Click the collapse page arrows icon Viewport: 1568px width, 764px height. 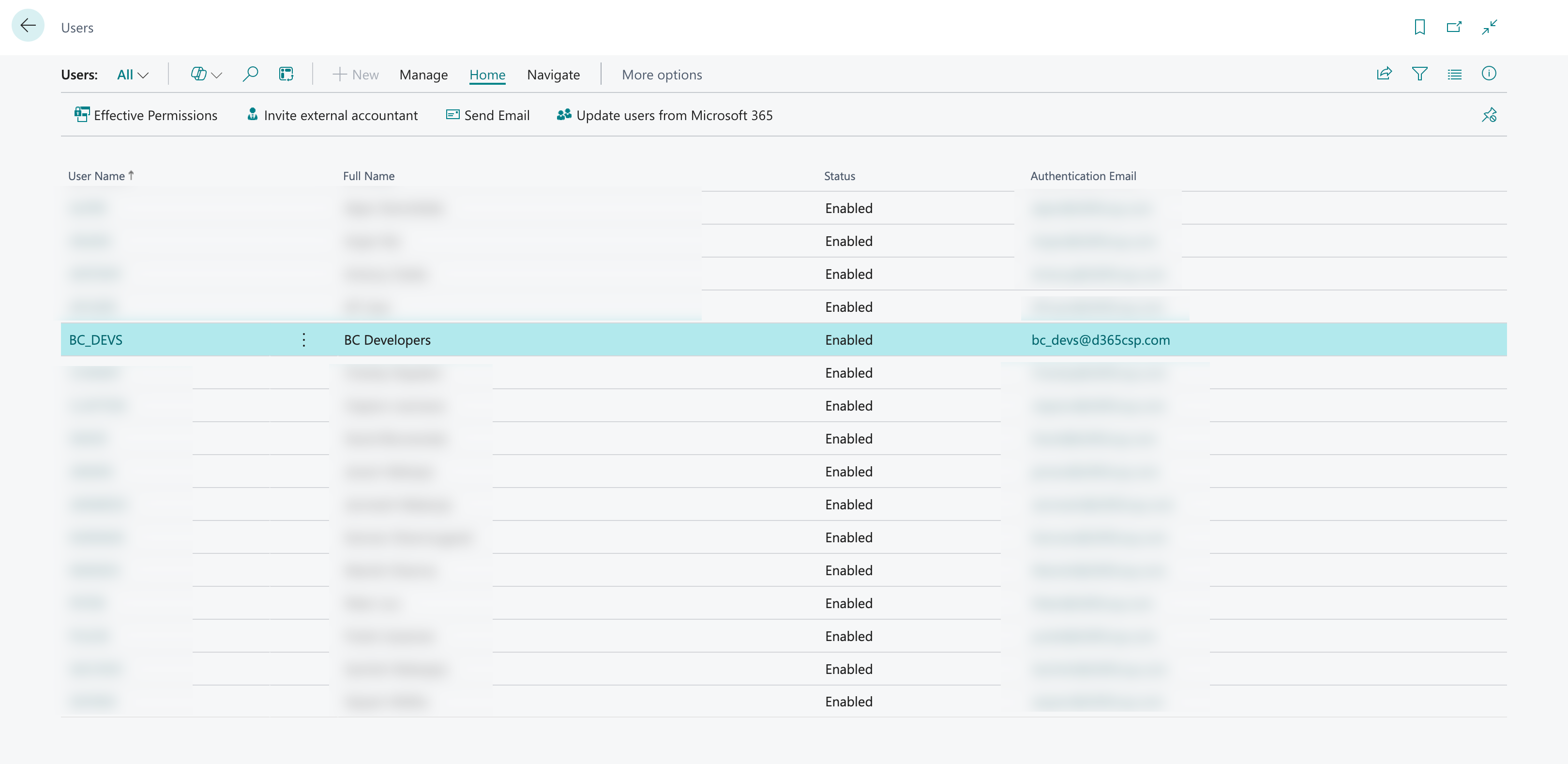(x=1490, y=27)
